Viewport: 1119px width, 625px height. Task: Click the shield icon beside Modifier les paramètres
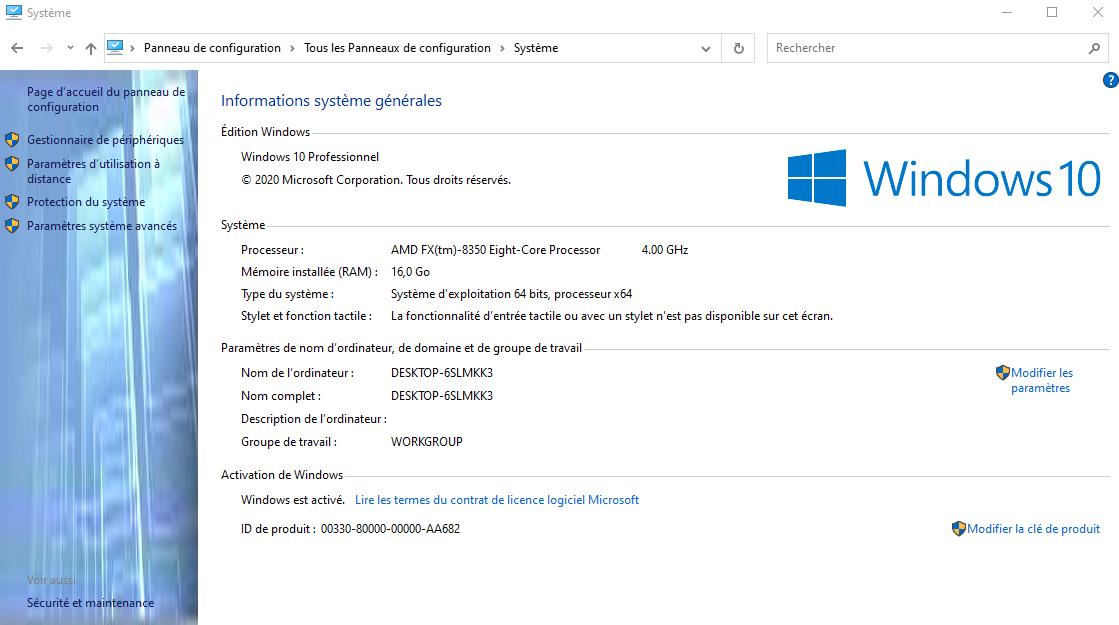1003,372
